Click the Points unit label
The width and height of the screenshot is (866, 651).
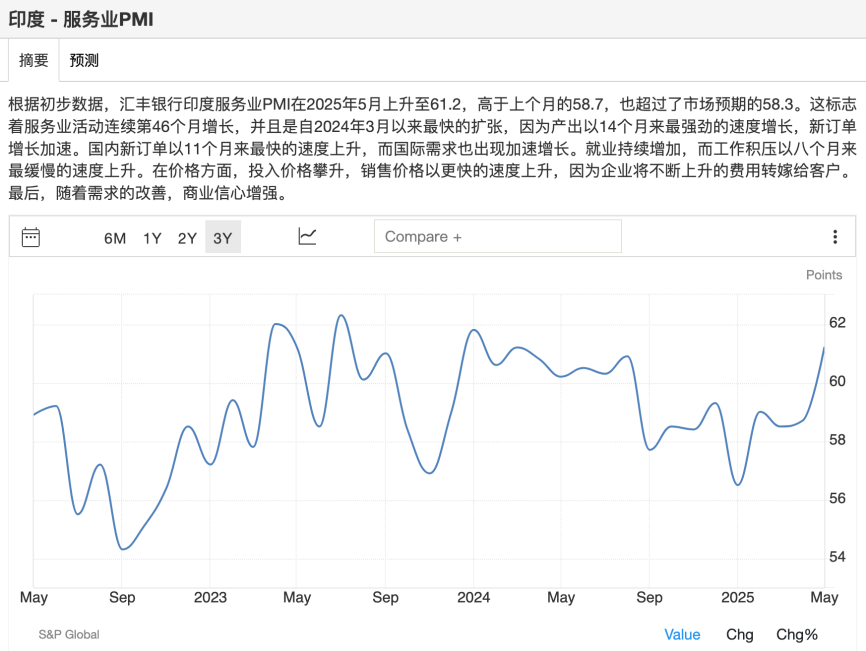tap(824, 275)
